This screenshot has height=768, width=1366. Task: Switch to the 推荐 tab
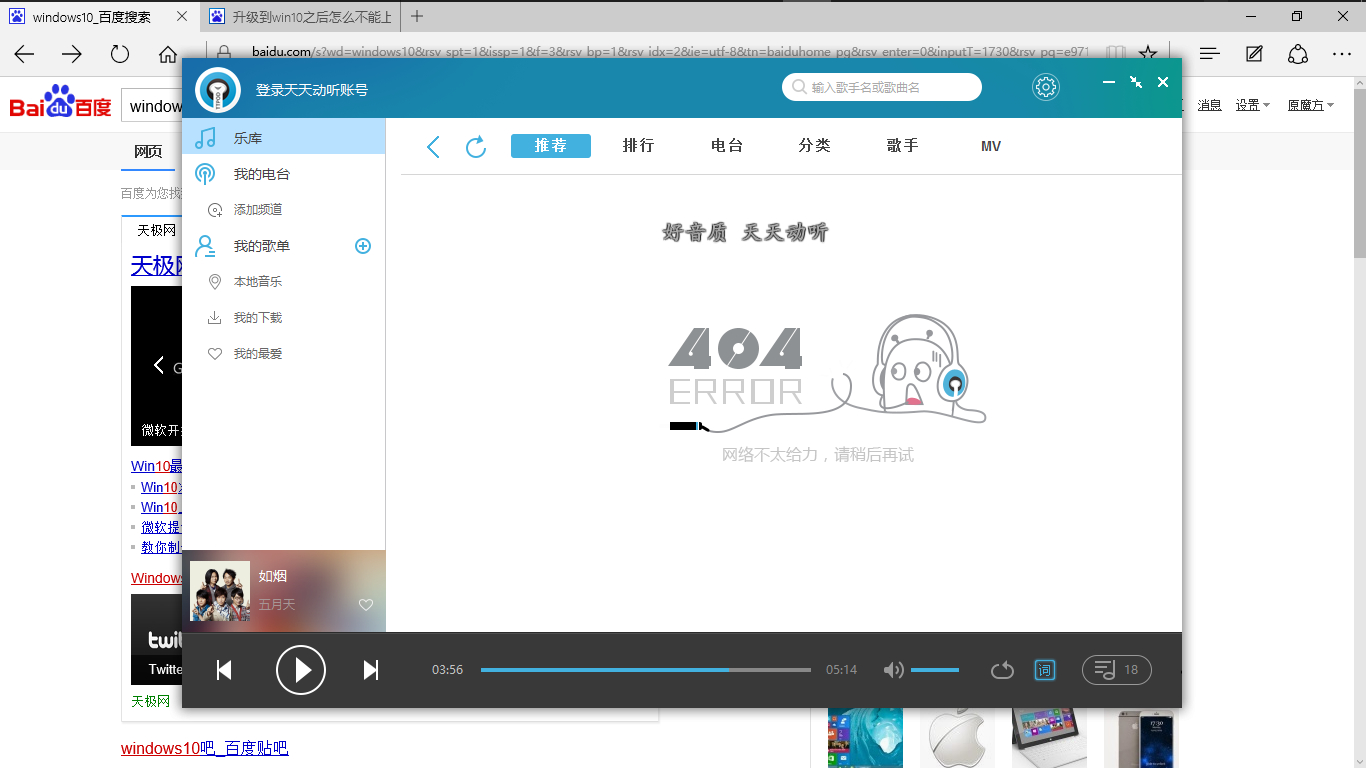pos(551,146)
